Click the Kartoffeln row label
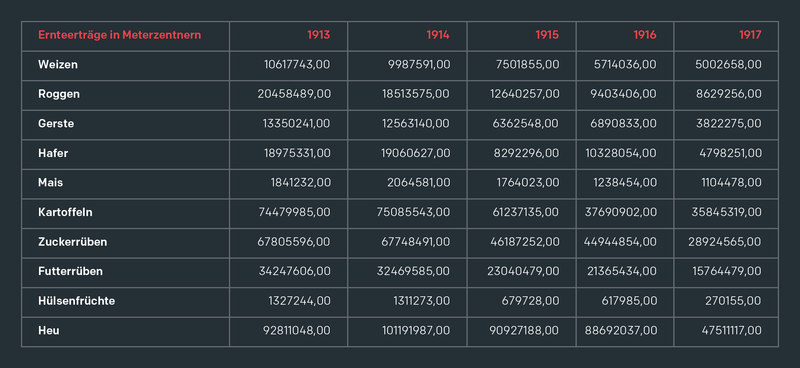This screenshot has height=368, width=800. coord(65,212)
